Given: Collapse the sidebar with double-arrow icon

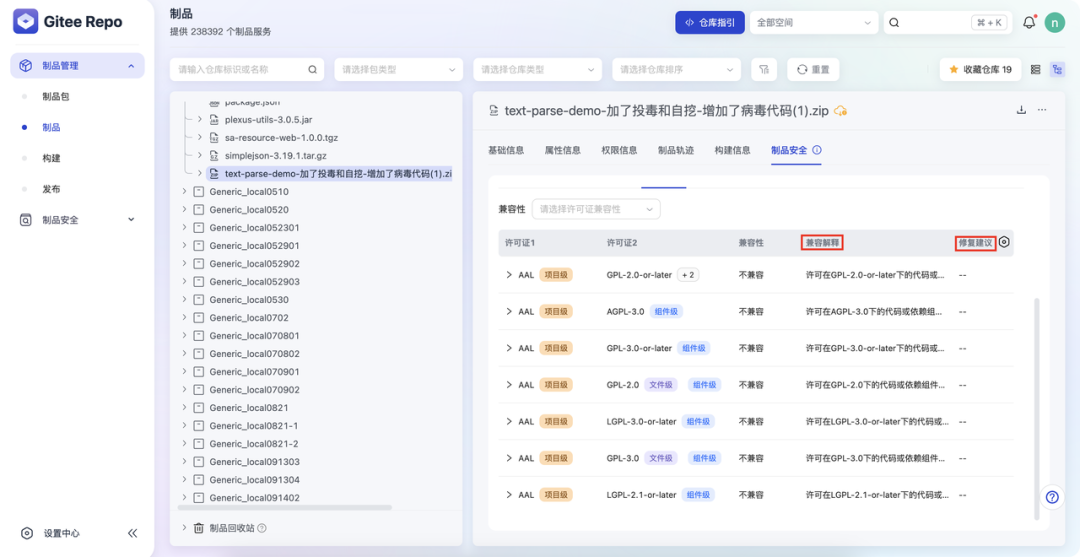Looking at the screenshot, I should (x=132, y=533).
